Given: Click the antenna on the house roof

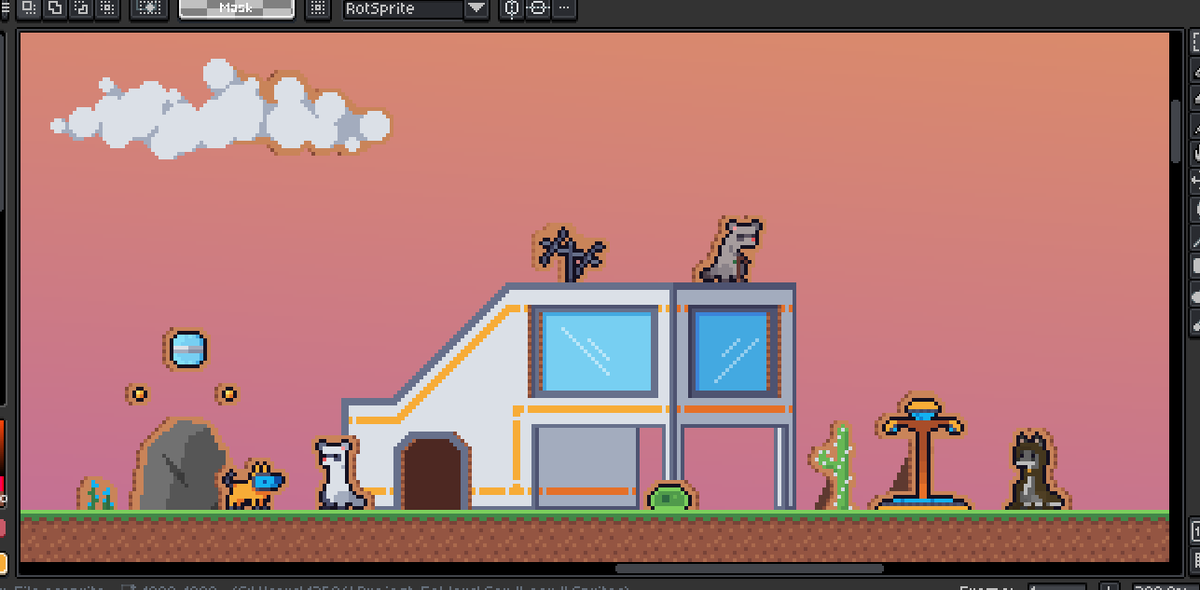Looking at the screenshot, I should tap(570, 254).
